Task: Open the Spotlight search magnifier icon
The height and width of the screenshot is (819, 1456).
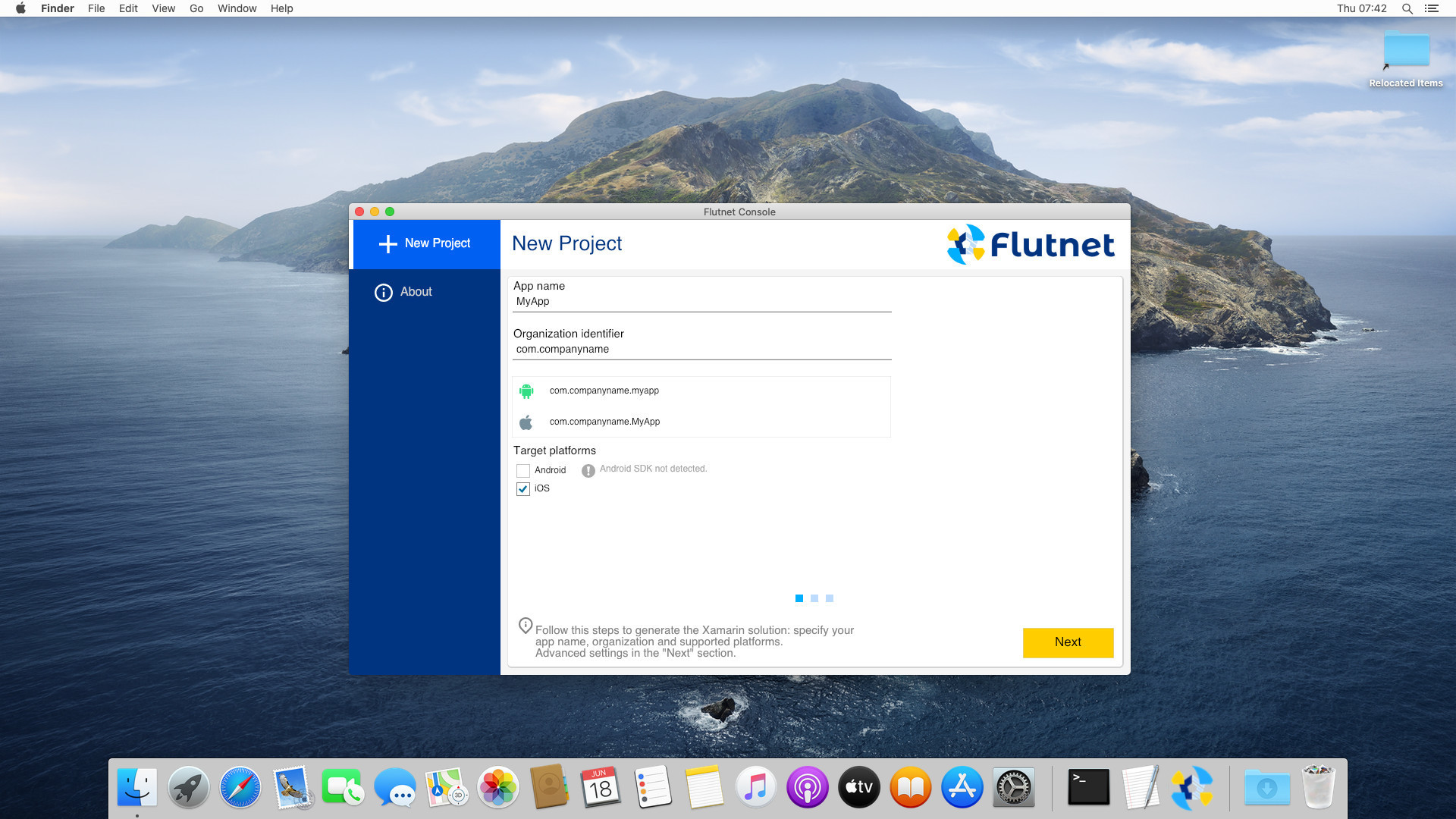Action: pyautogui.click(x=1407, y=8)
